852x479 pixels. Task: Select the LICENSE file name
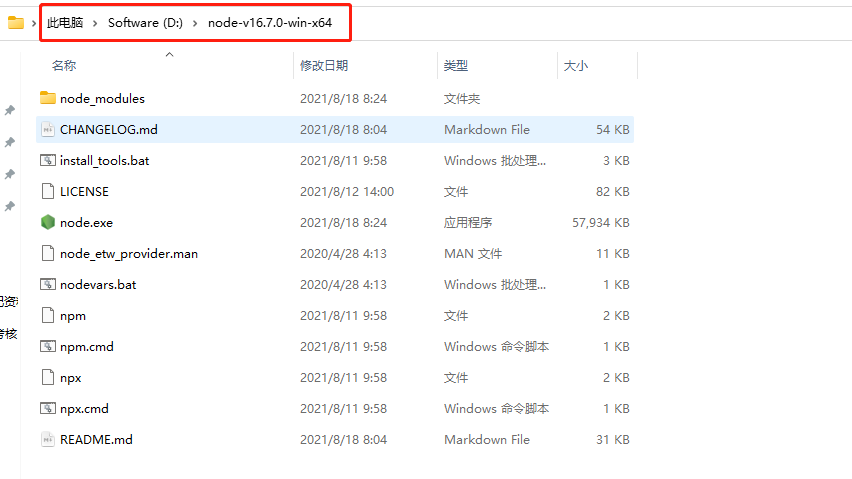click(84, 192)
